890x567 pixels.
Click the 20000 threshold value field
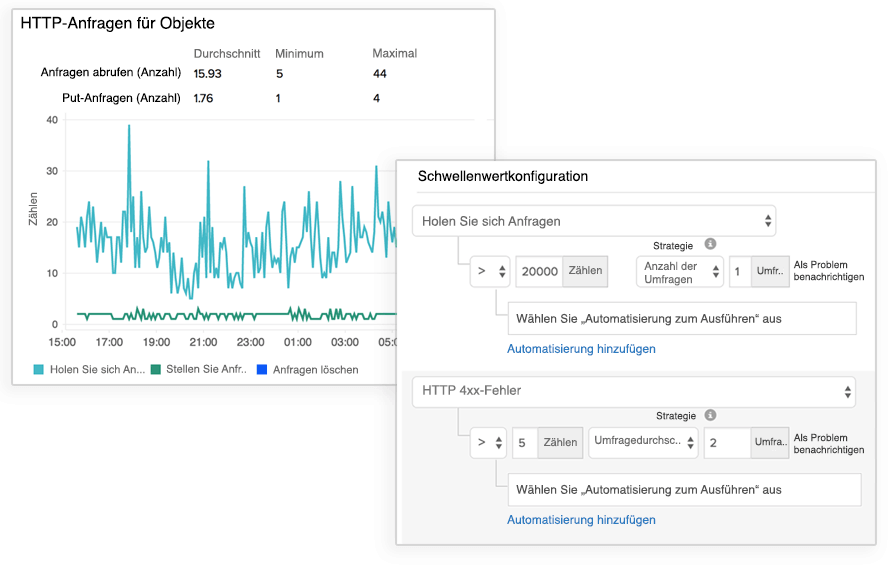tap(539, 271)
